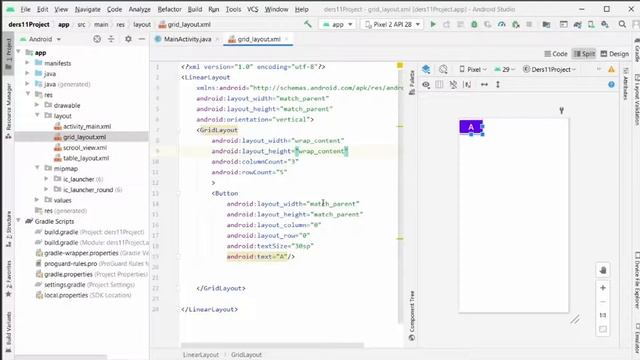
Task: Switch to MainActivity.java tab
Action: (x=187, y=39)
